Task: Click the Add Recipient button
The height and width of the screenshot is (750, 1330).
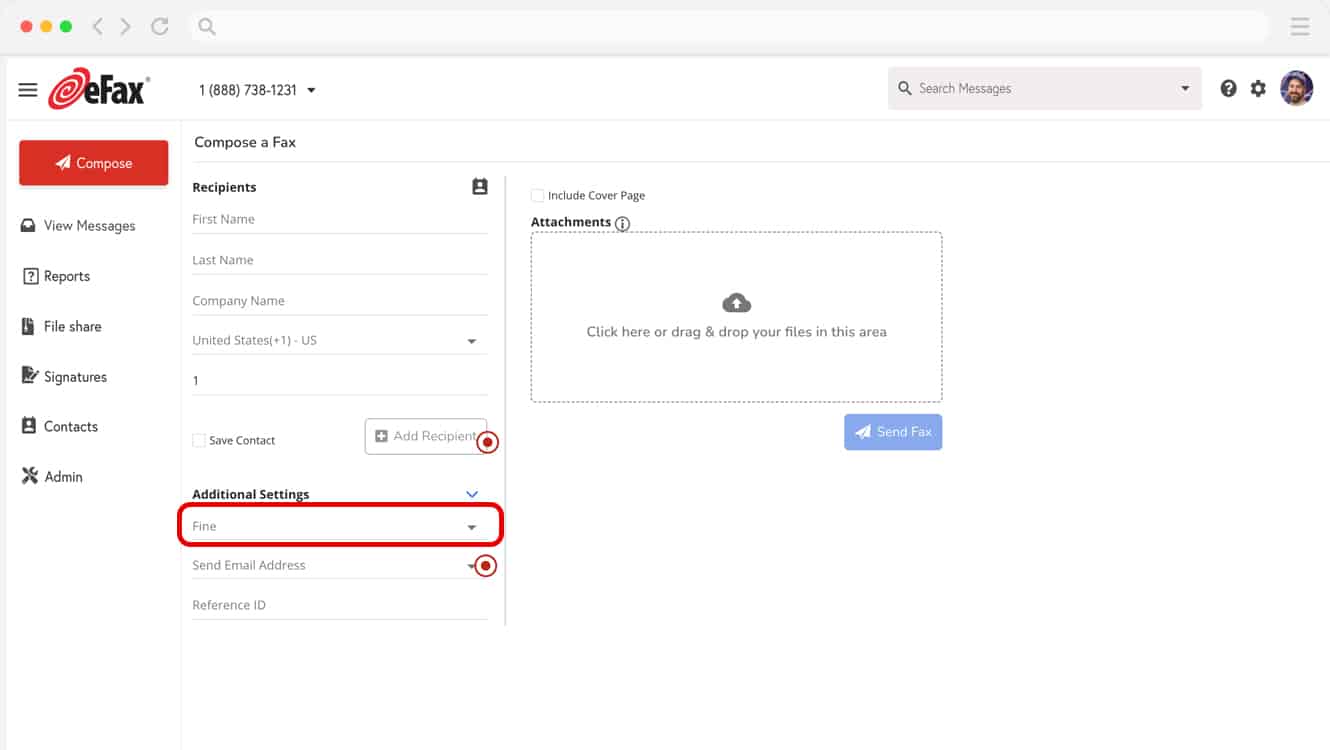Action: tap(425, 436)
